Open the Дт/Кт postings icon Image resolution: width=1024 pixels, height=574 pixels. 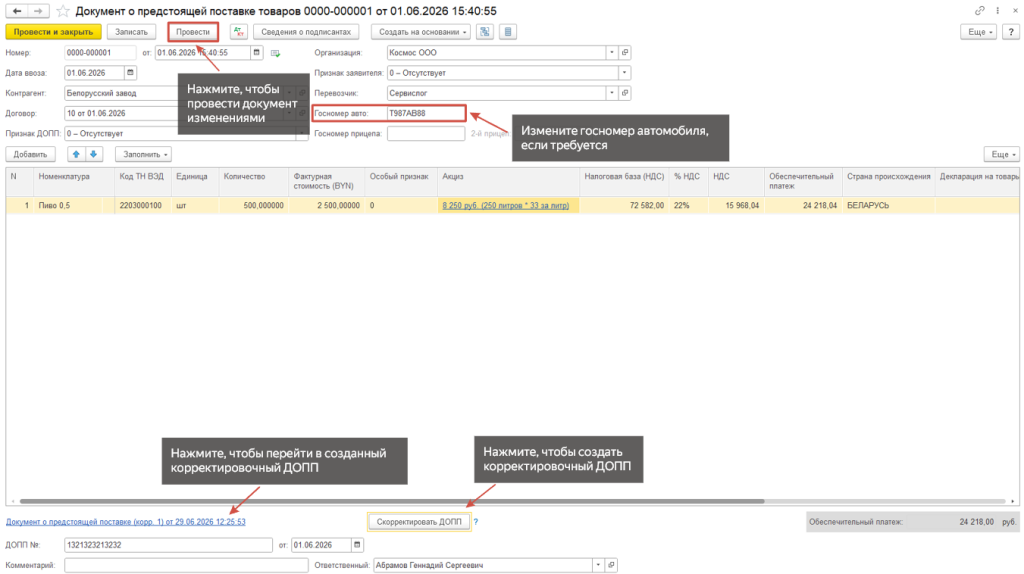239,31
